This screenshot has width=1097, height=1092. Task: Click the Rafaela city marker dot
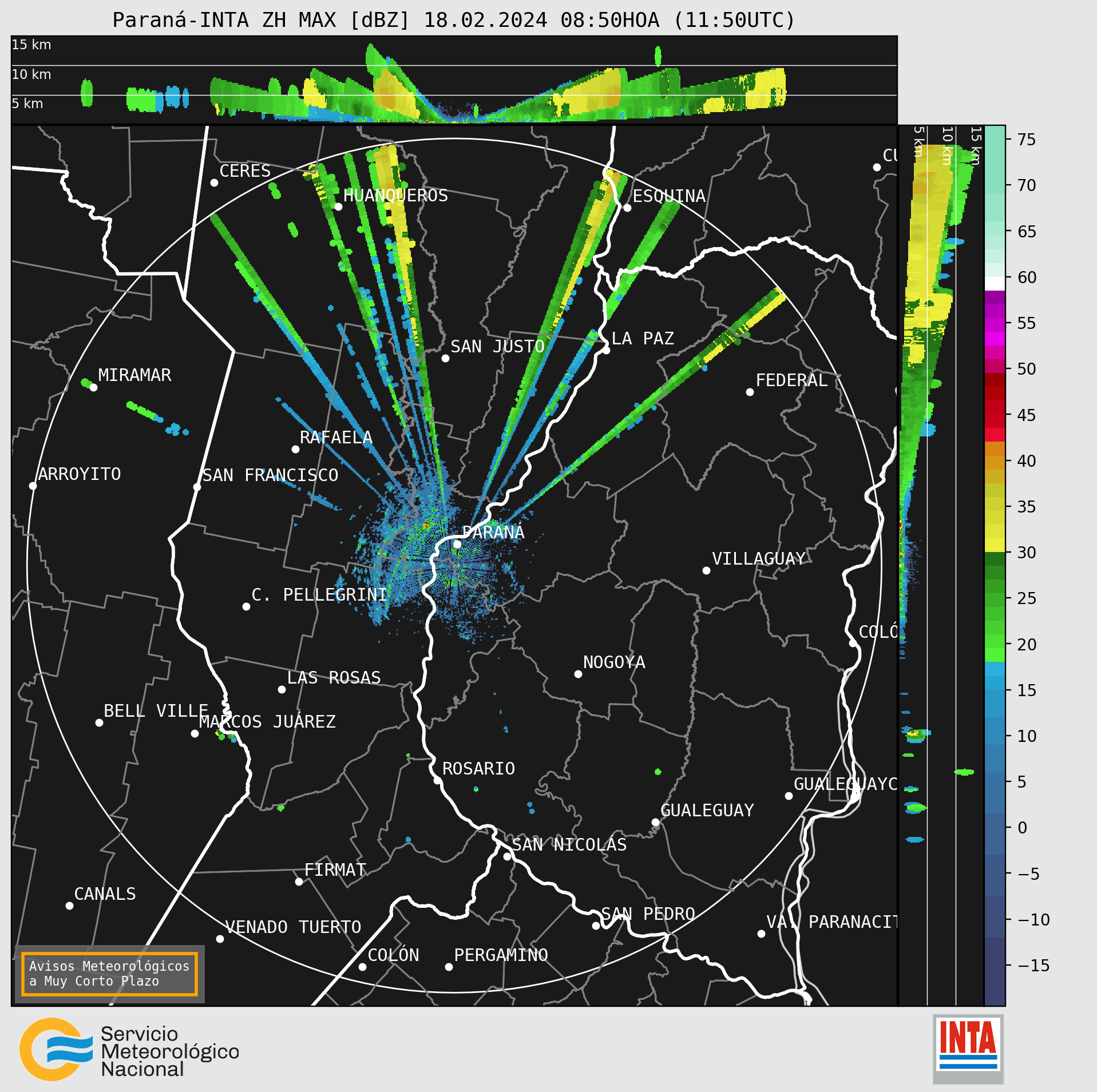pyautogui.click(x=295, y=449)
